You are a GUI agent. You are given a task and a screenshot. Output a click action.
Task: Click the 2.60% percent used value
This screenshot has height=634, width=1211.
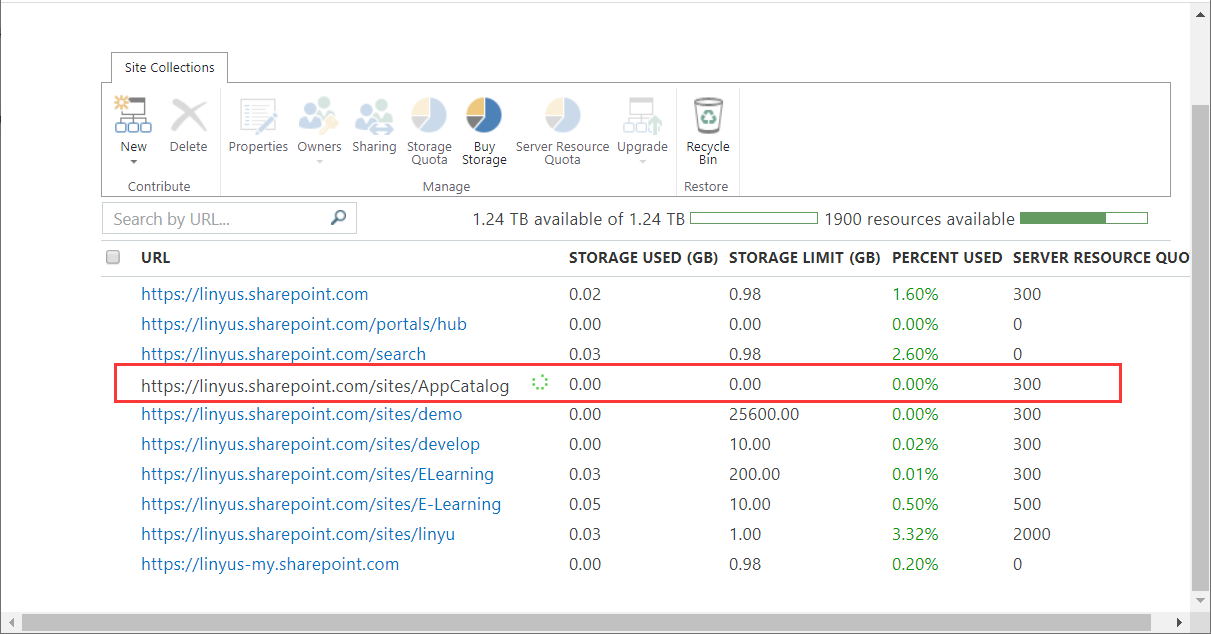click(x=915, y=354)
